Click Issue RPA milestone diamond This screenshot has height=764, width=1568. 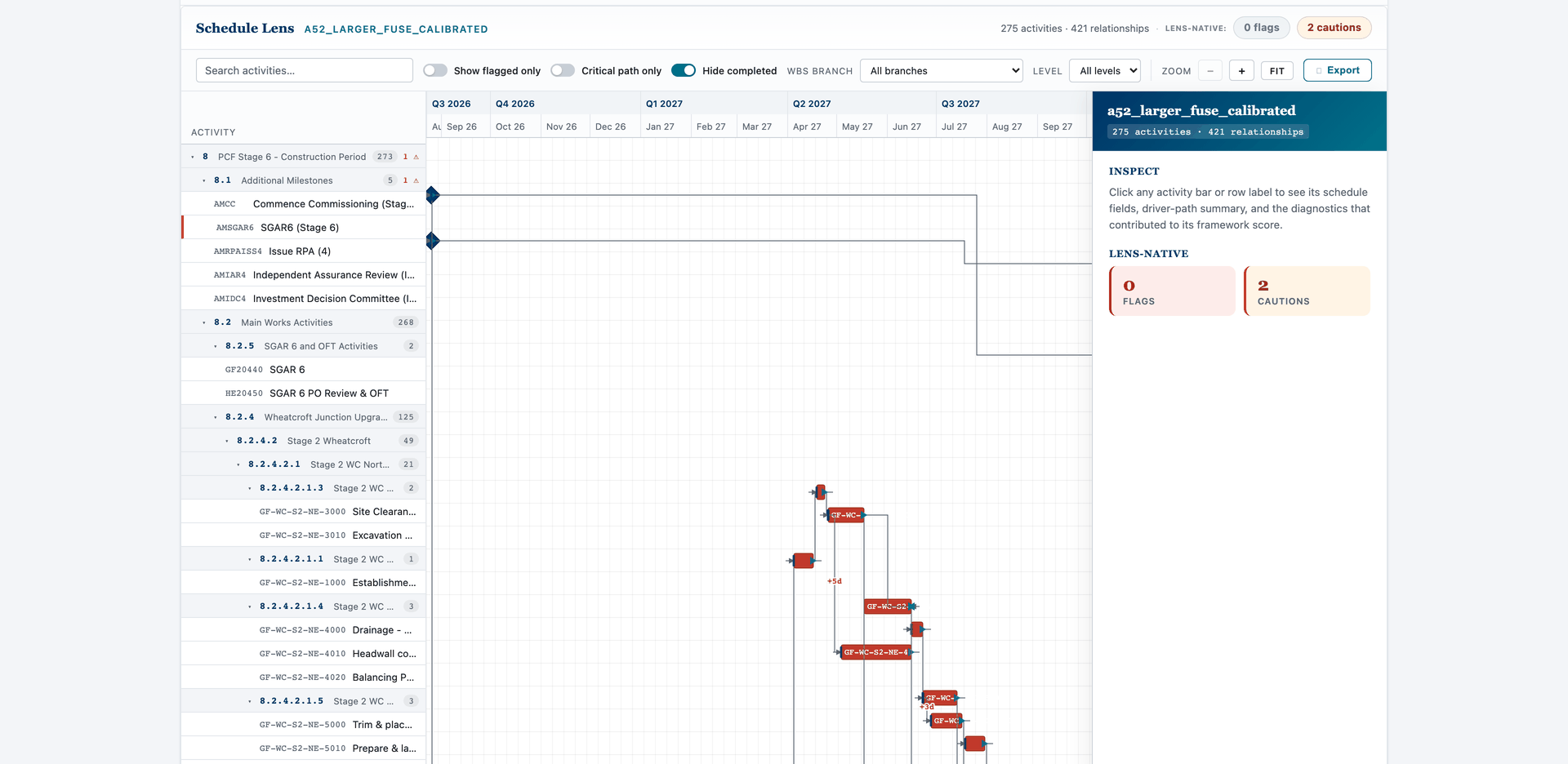[x=433, y=241]
